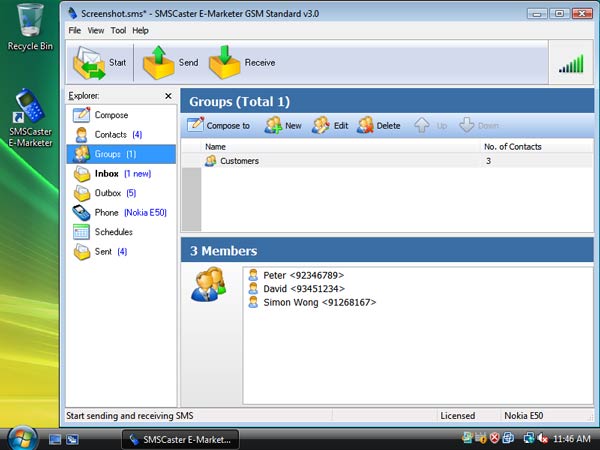The width and height of the screenshot is (600, 450).
Task: Close the Explorer panel
Action: point(168,96)
